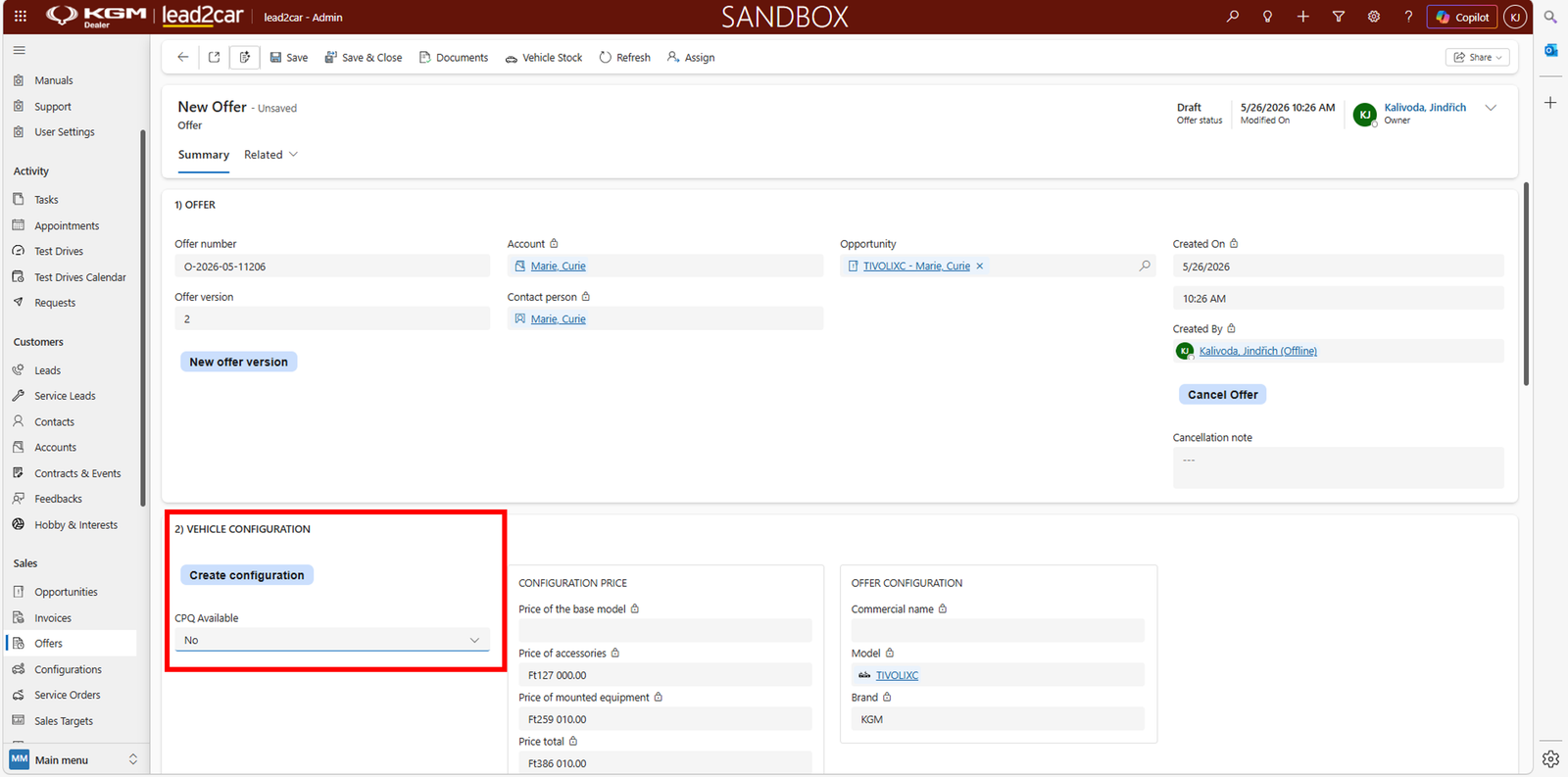Click Save in the command bar
The width and height of the screenshot is (1568, 777).
point(289,58)
